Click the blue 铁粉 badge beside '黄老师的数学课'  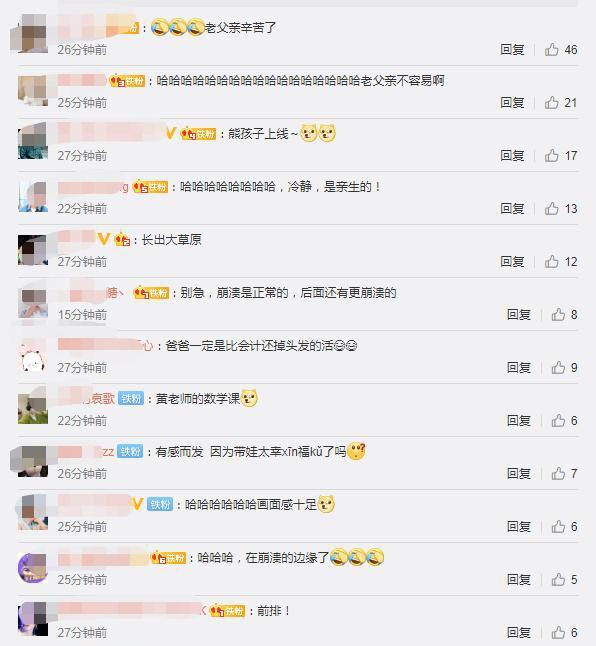point(131,398)
